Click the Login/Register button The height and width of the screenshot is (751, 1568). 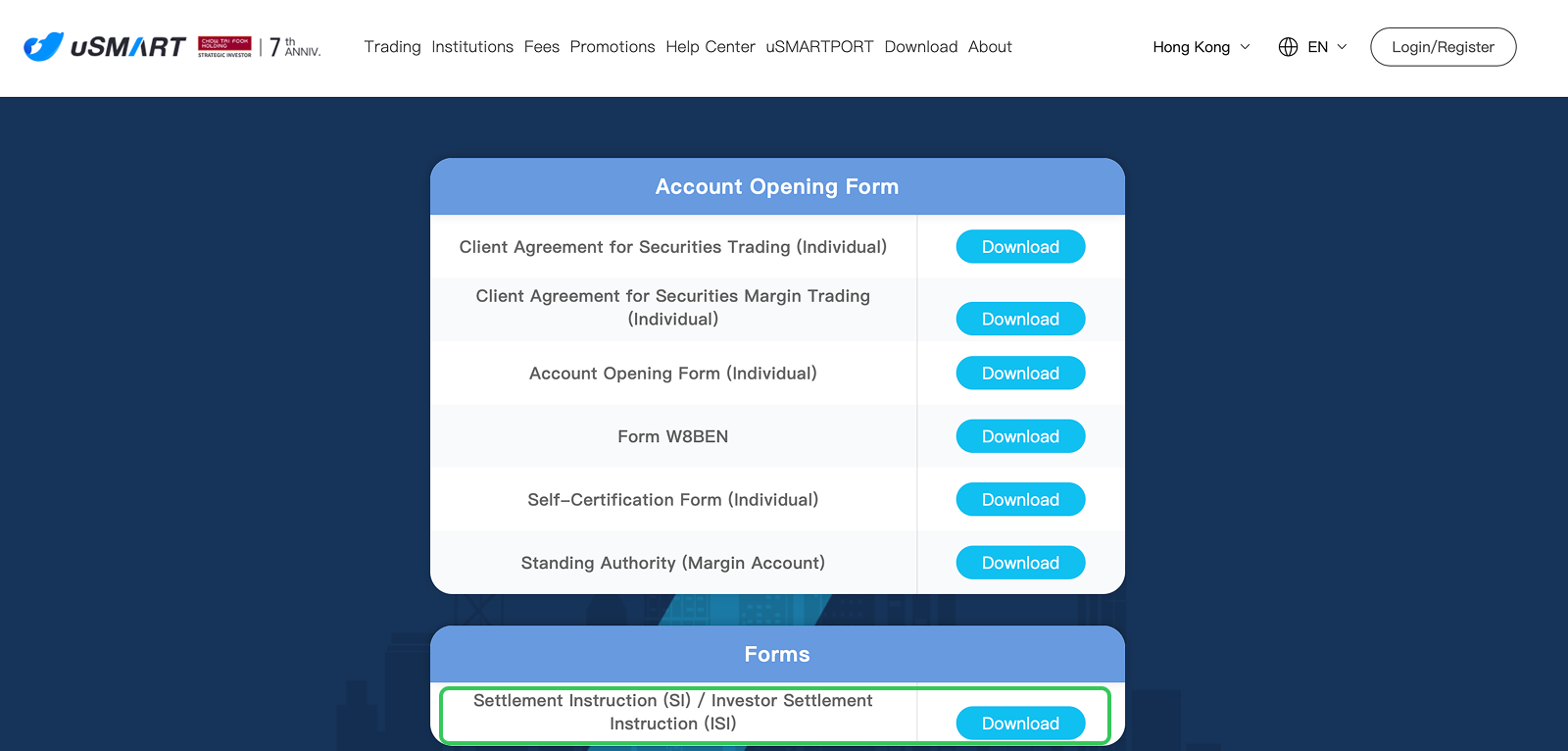coord(1443,47)
